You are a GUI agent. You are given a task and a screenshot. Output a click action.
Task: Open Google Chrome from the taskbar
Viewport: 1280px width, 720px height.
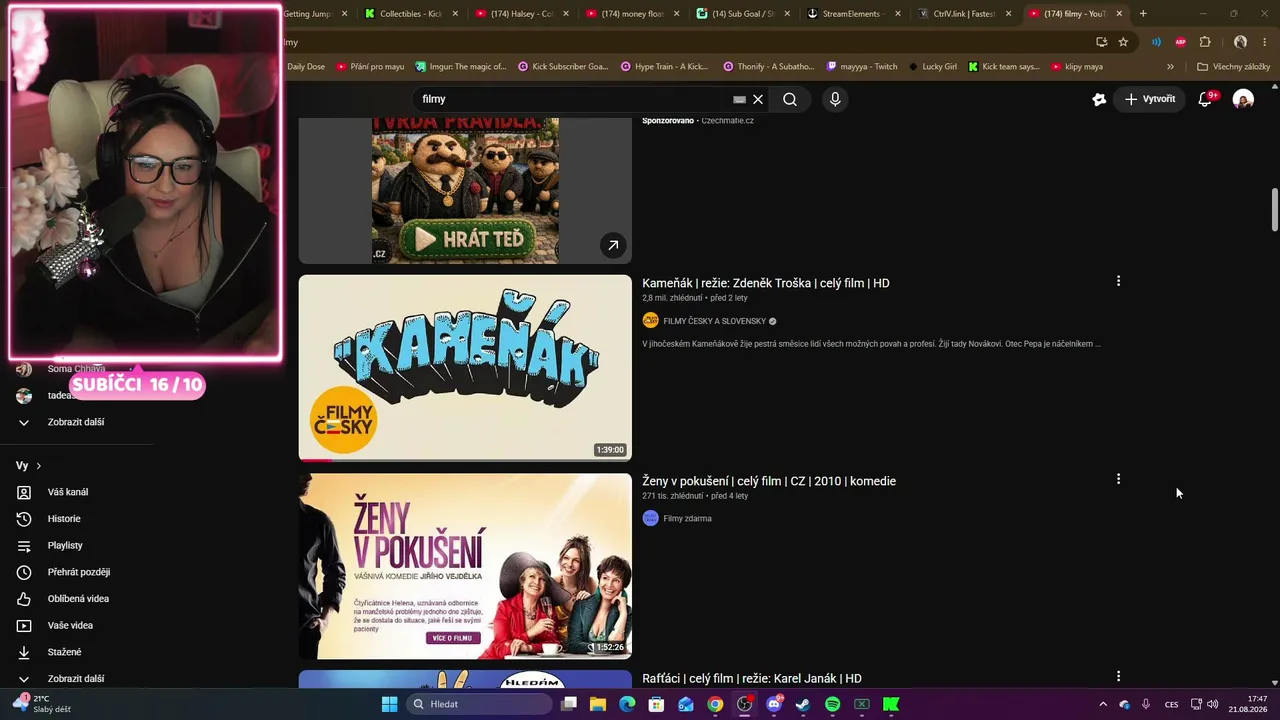tap(715, 704)
